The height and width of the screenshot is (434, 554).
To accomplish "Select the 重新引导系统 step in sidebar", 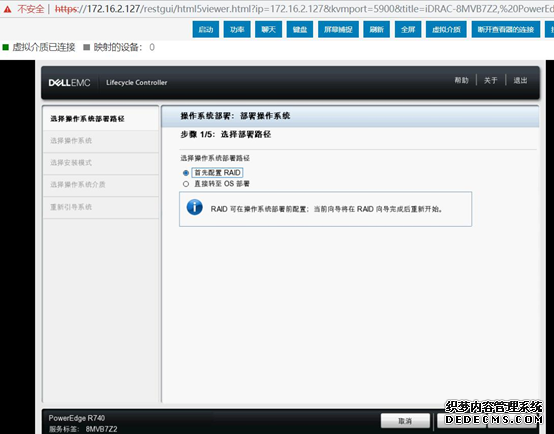I will pyautogui.click(x=101, y=207).
